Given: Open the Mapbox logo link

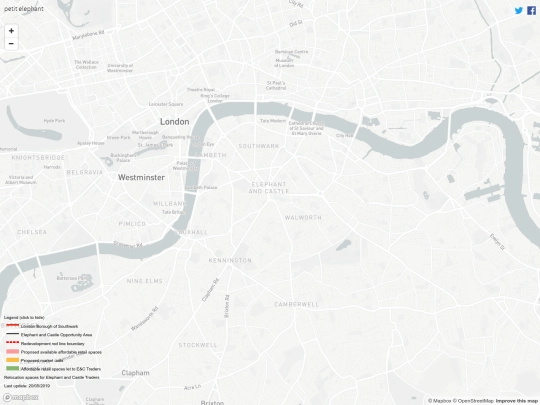Looking at the screenshot, I should pos(21,397).
